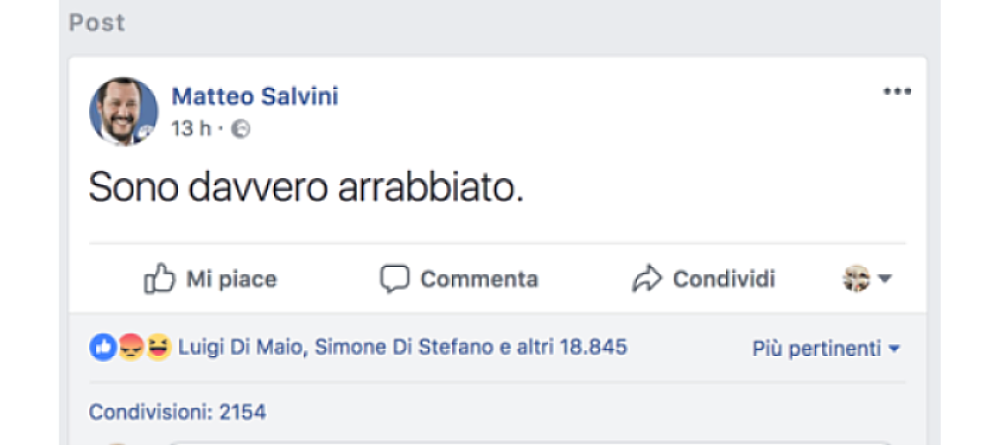Open the post options three-dot menu
1000x445 pixels.
pos(897,92)
